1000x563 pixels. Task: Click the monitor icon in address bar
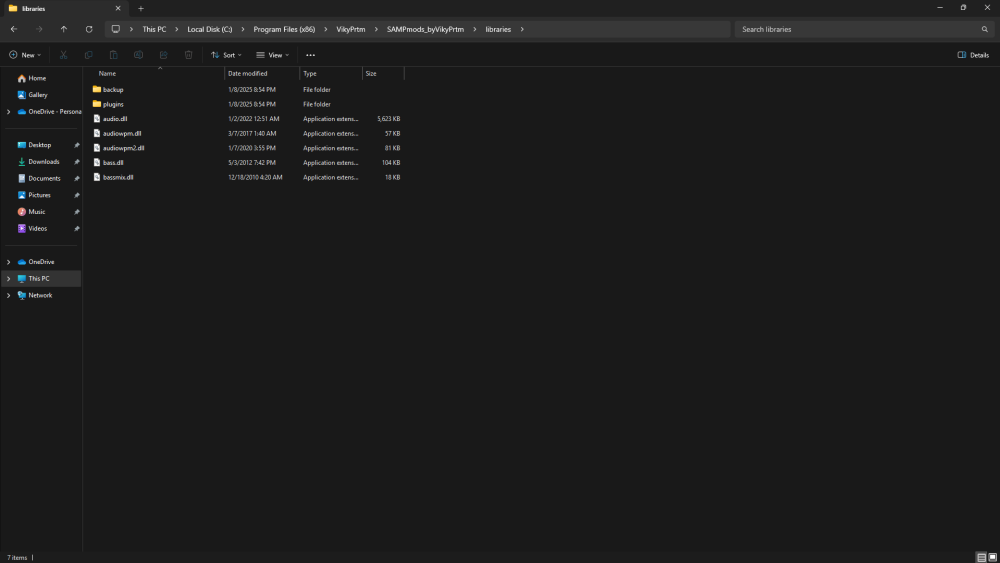115,29
